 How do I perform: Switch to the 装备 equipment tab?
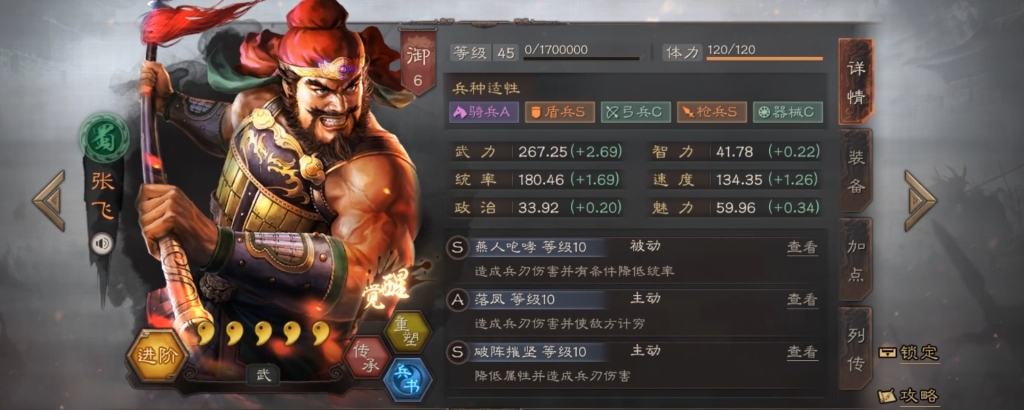pos(856,171)
